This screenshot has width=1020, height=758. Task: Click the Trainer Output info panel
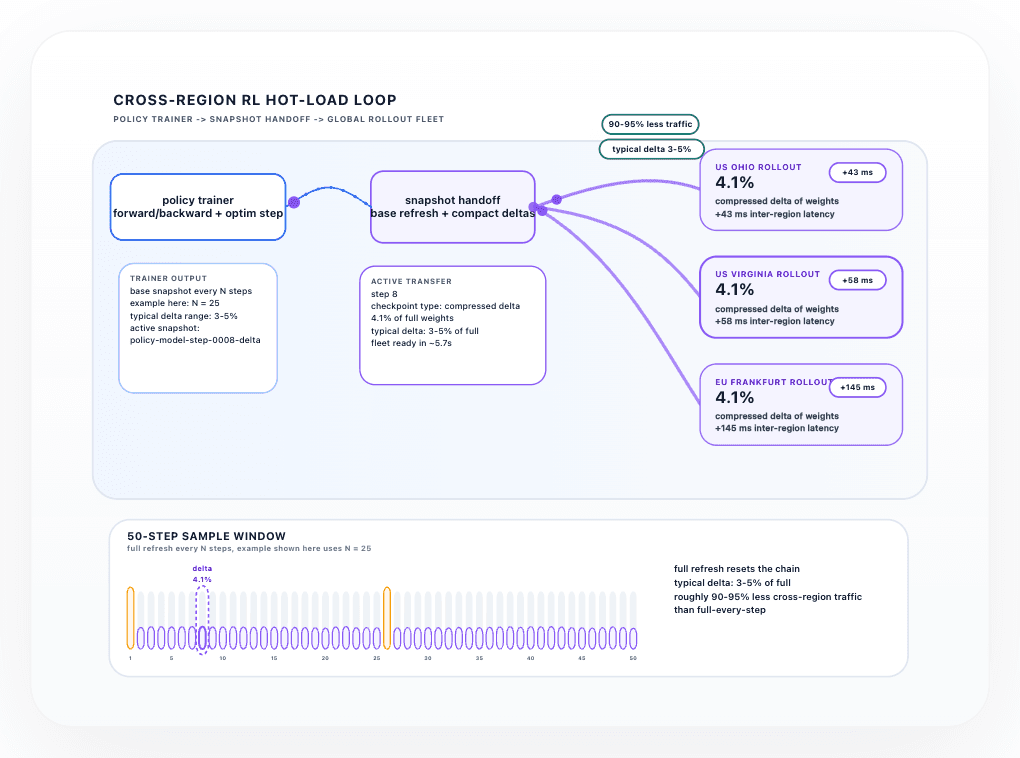(x=198, y=328)
